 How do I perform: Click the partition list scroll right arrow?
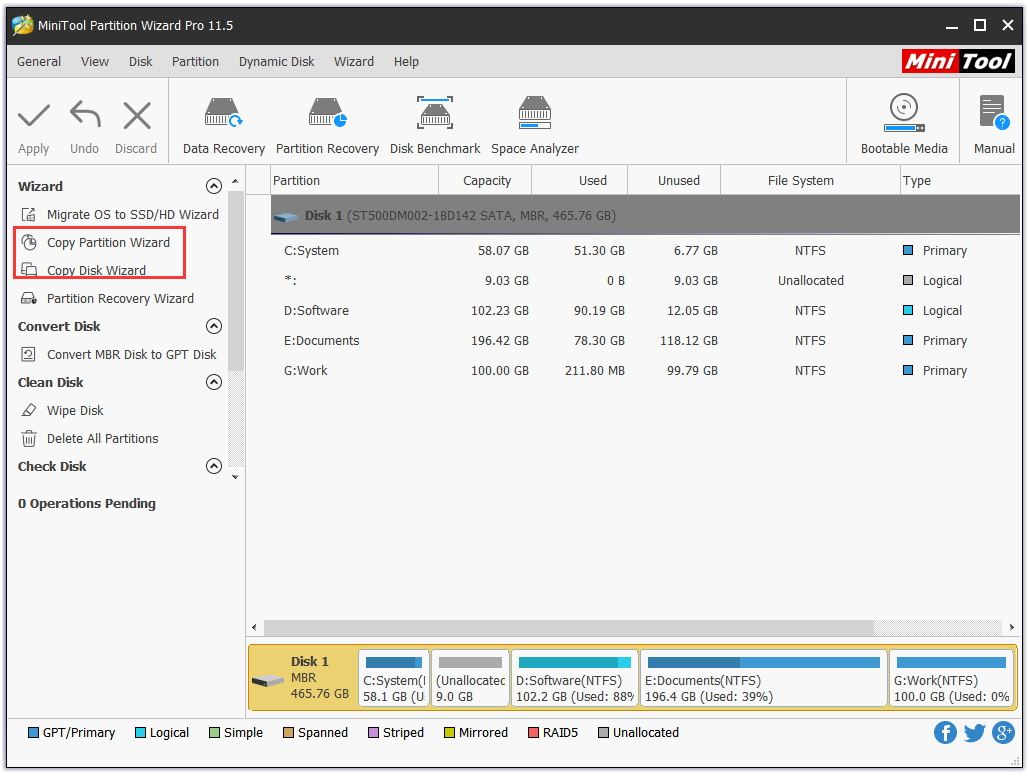[x=1011, y=628]
